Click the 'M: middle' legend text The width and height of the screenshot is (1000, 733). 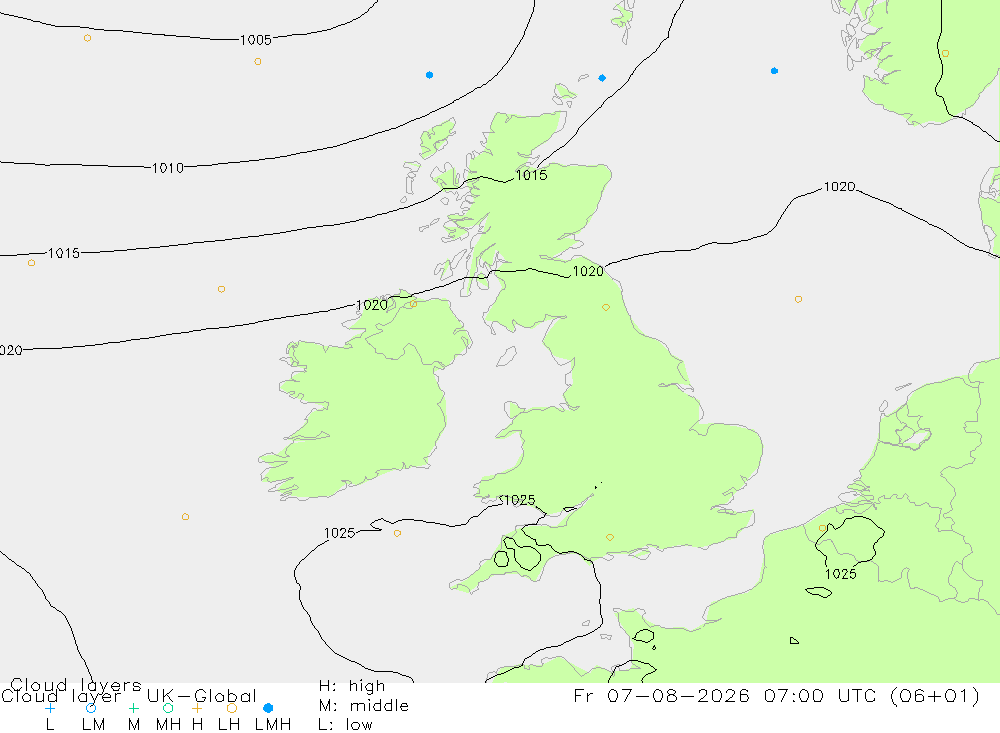(364, 706)
